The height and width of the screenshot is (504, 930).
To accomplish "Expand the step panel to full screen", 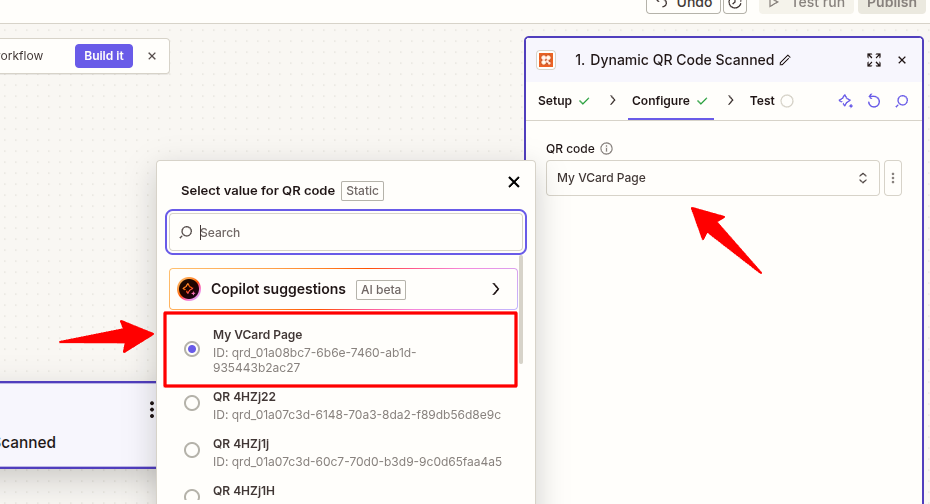I will click(x=874, y=60).
